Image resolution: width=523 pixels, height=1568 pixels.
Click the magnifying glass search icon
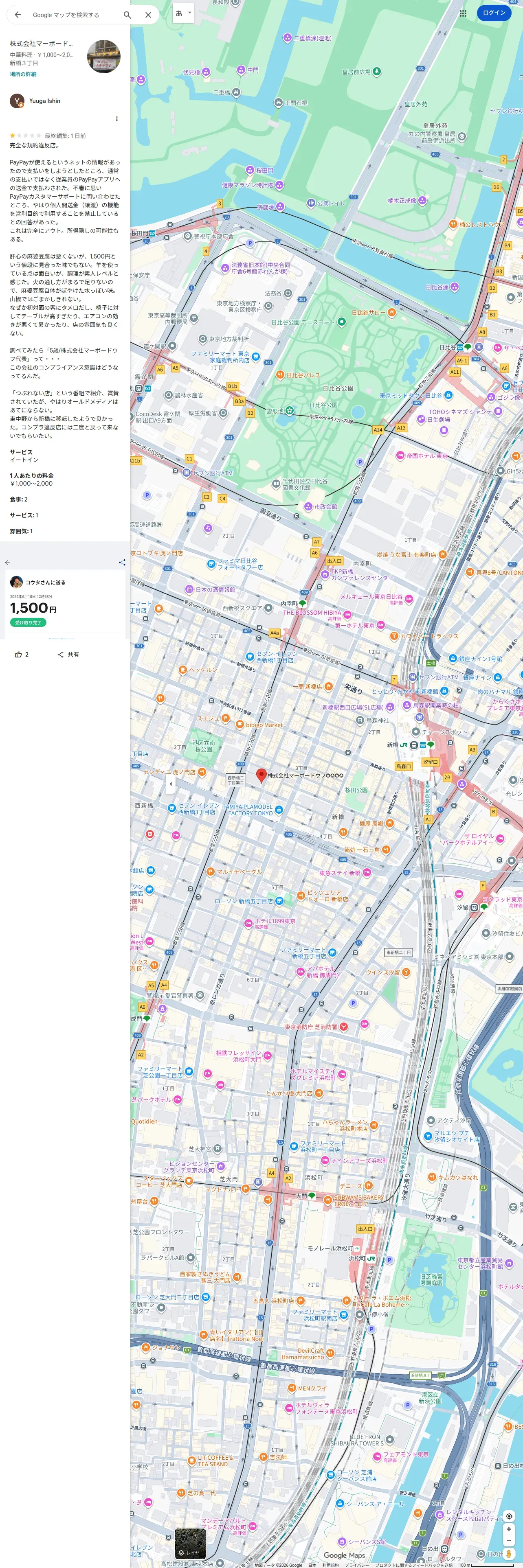(127, 15)
